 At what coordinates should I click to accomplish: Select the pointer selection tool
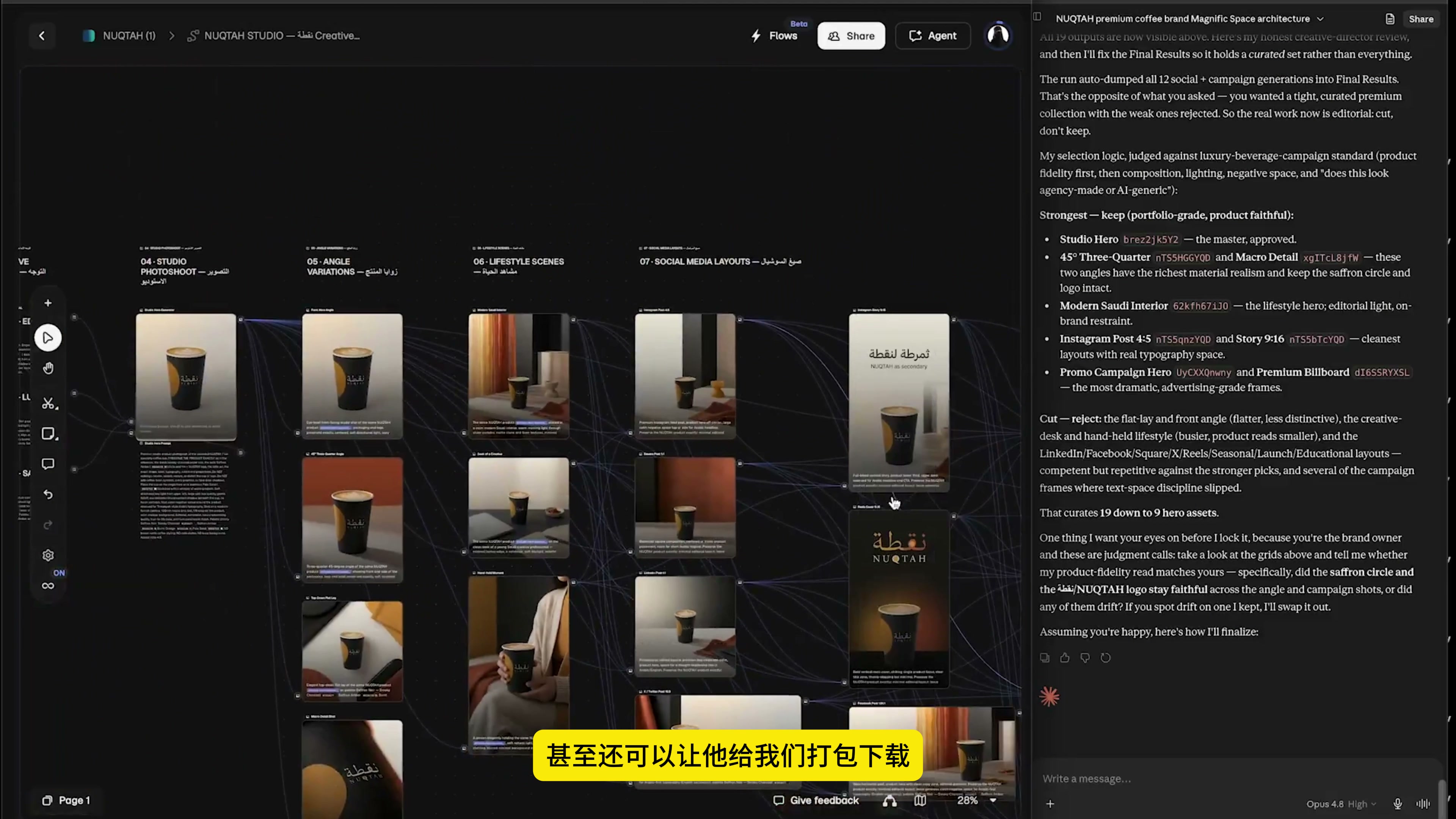48,338
